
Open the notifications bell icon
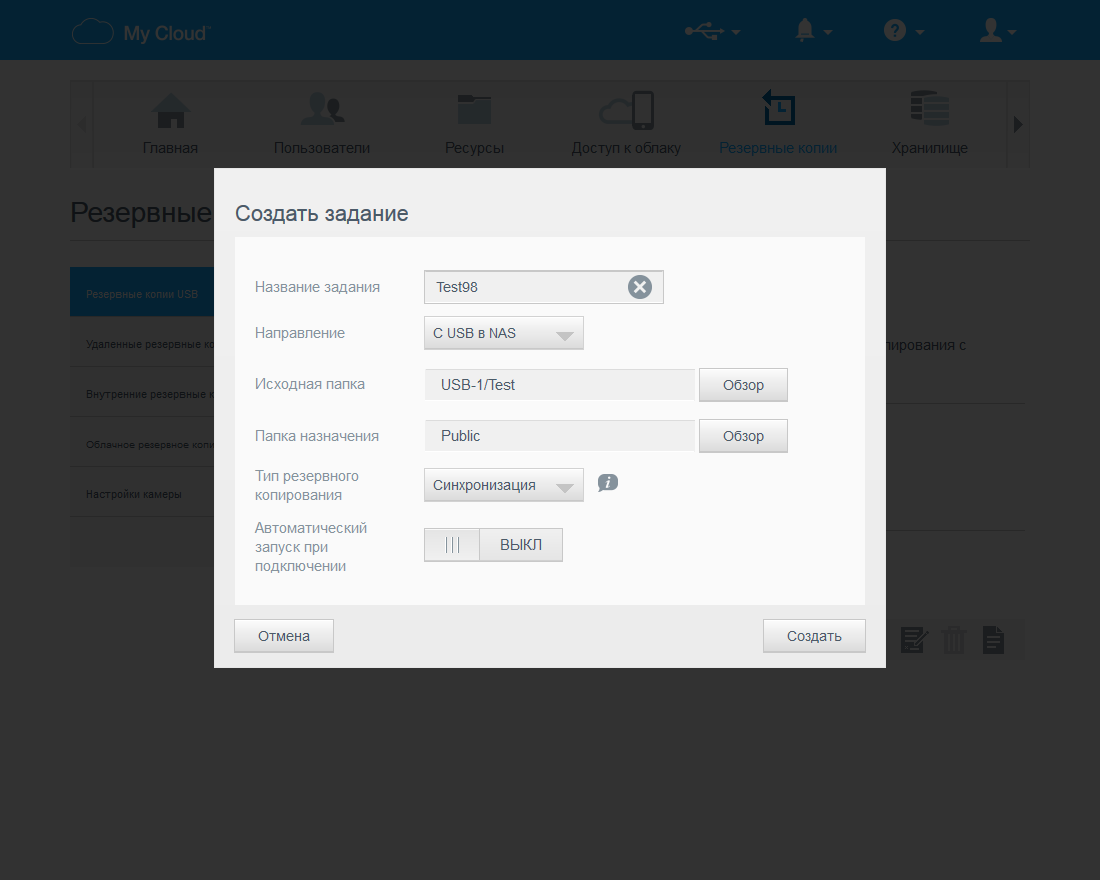(x=813, y=31)
